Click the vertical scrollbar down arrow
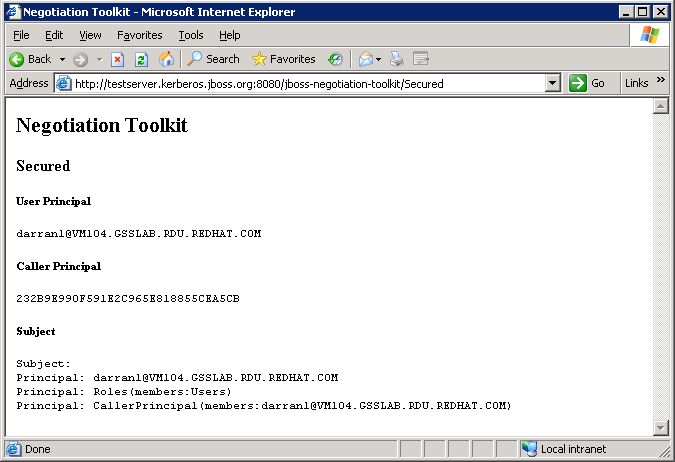 point(660,428)
